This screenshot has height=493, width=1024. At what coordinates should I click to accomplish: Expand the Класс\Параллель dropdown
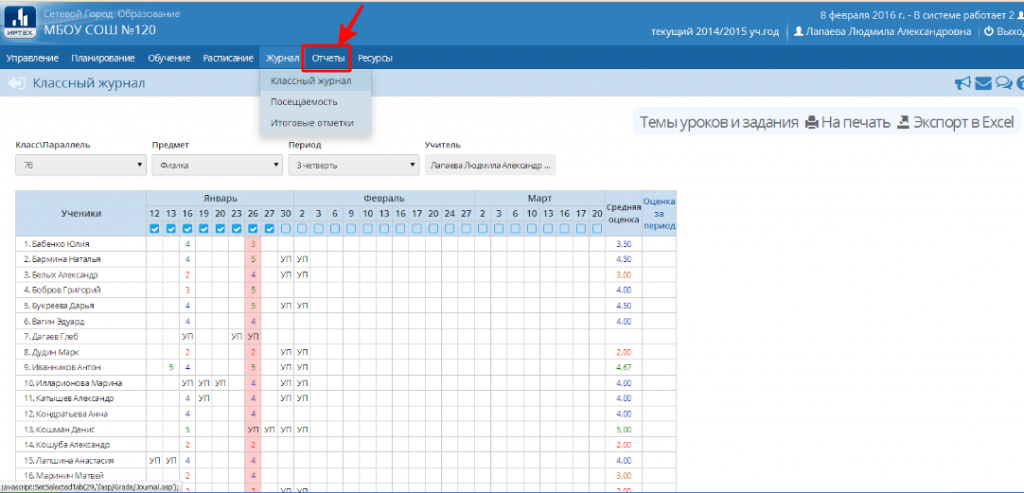click(x=80, y=165)
